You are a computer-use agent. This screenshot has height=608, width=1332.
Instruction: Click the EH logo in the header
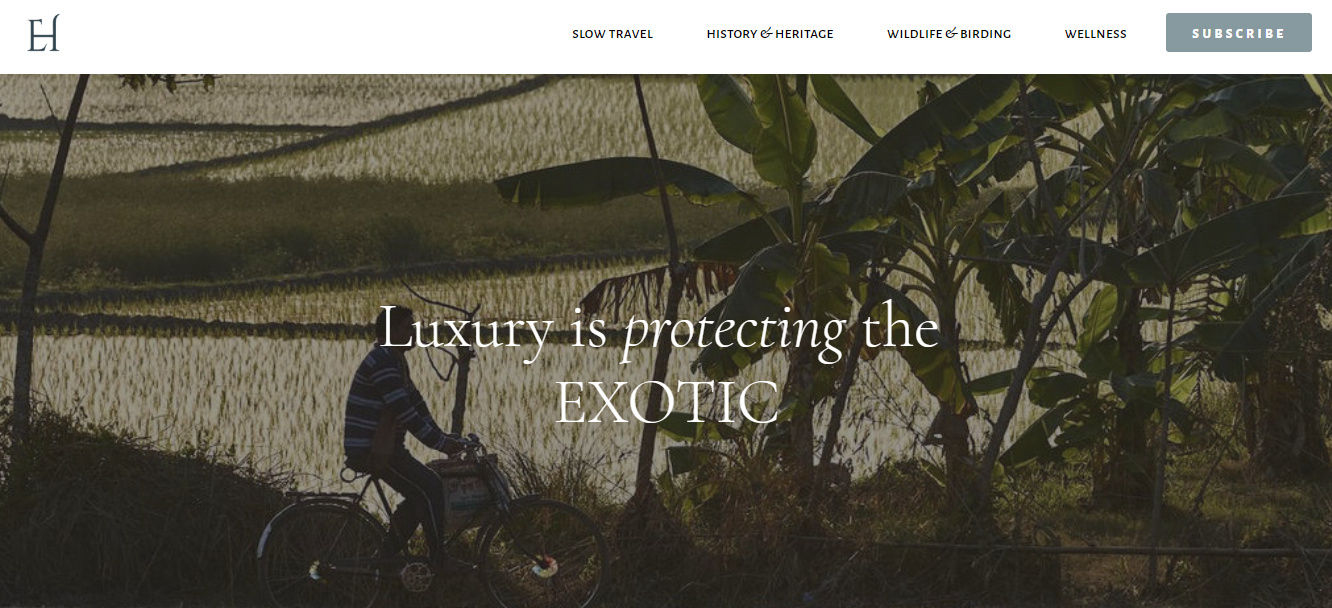[x=43, y=33]
